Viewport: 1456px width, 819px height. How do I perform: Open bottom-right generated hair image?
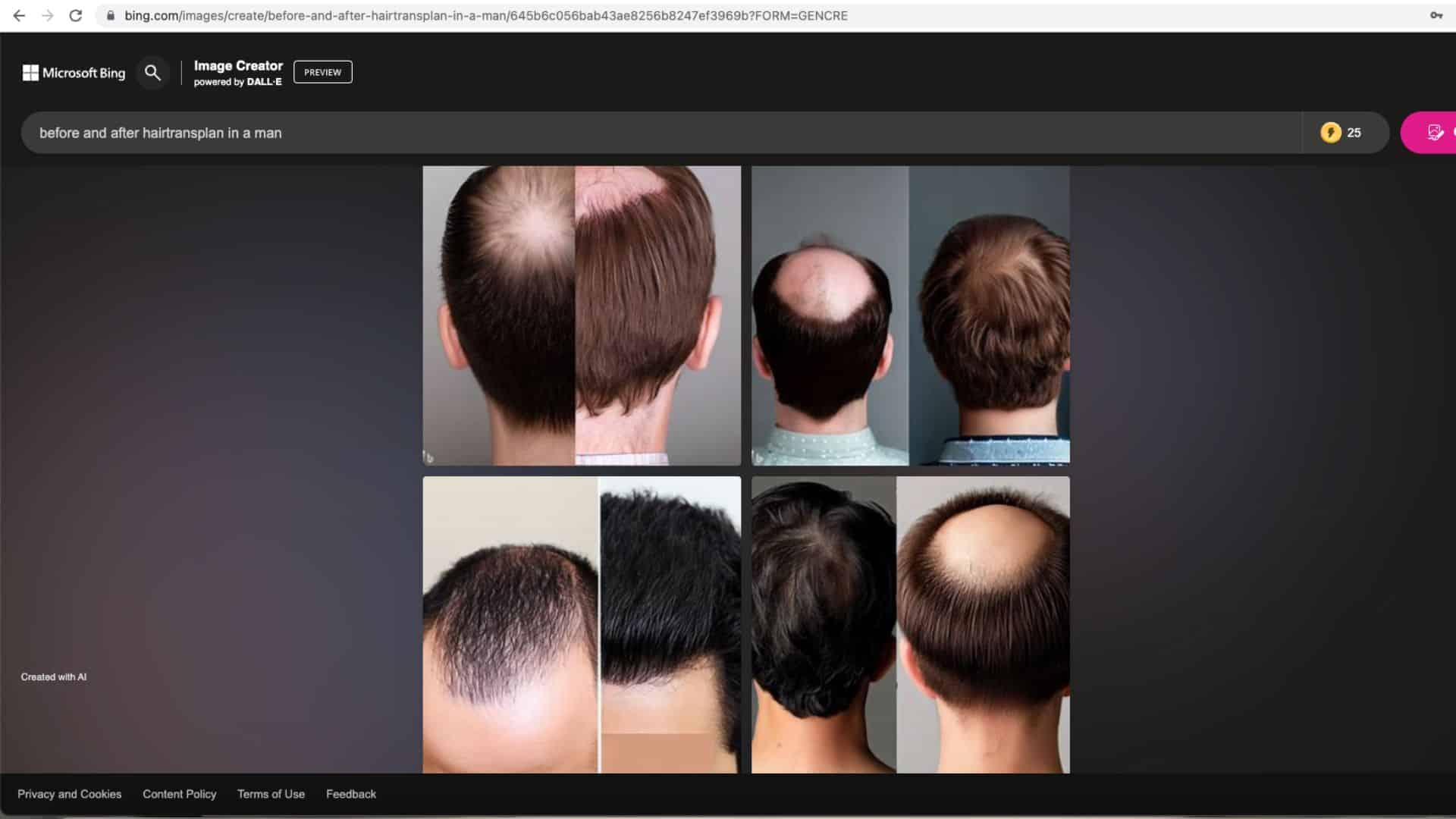coord(910,625)
